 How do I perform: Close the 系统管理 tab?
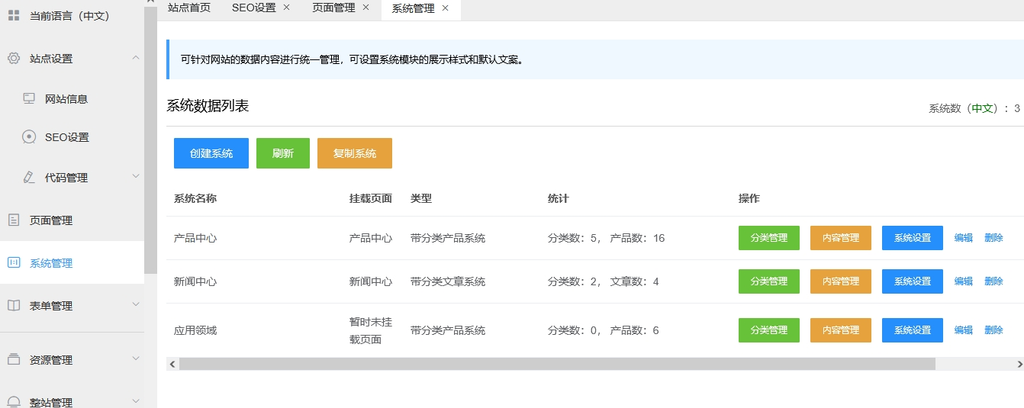pos(445,8)
